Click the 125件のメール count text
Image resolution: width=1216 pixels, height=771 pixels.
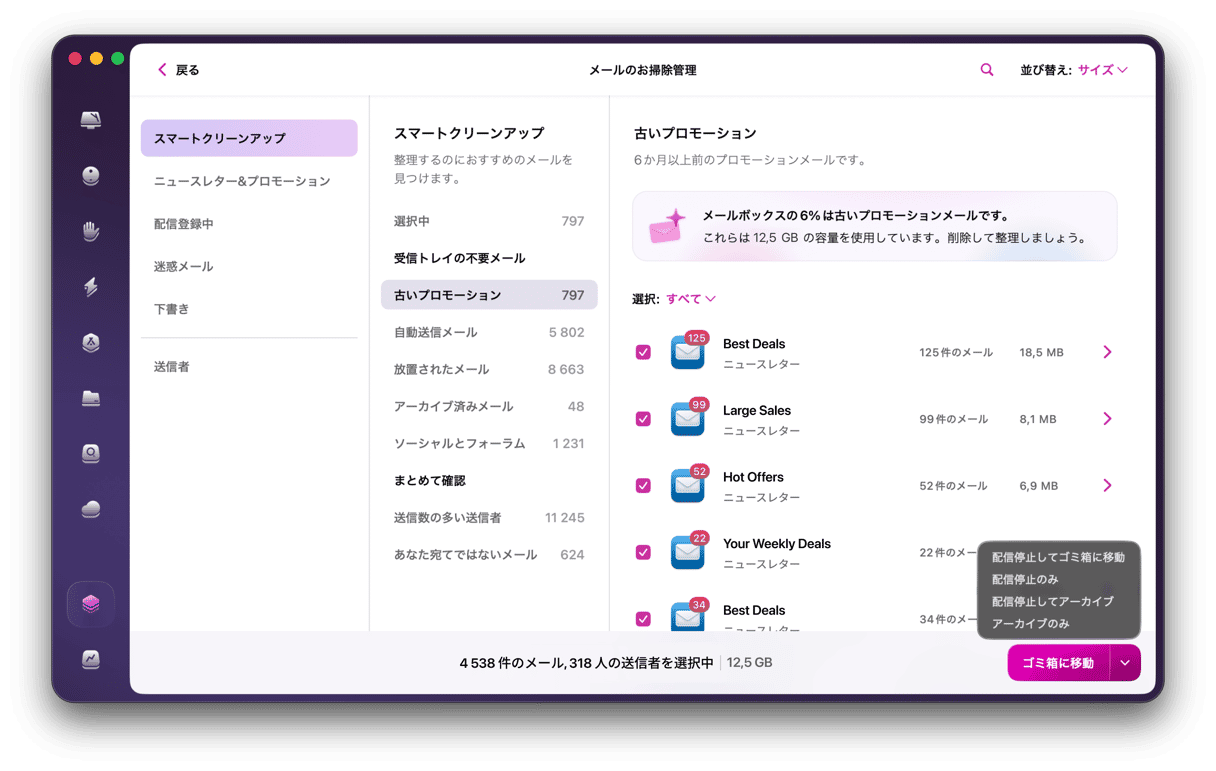coord(956,352)
